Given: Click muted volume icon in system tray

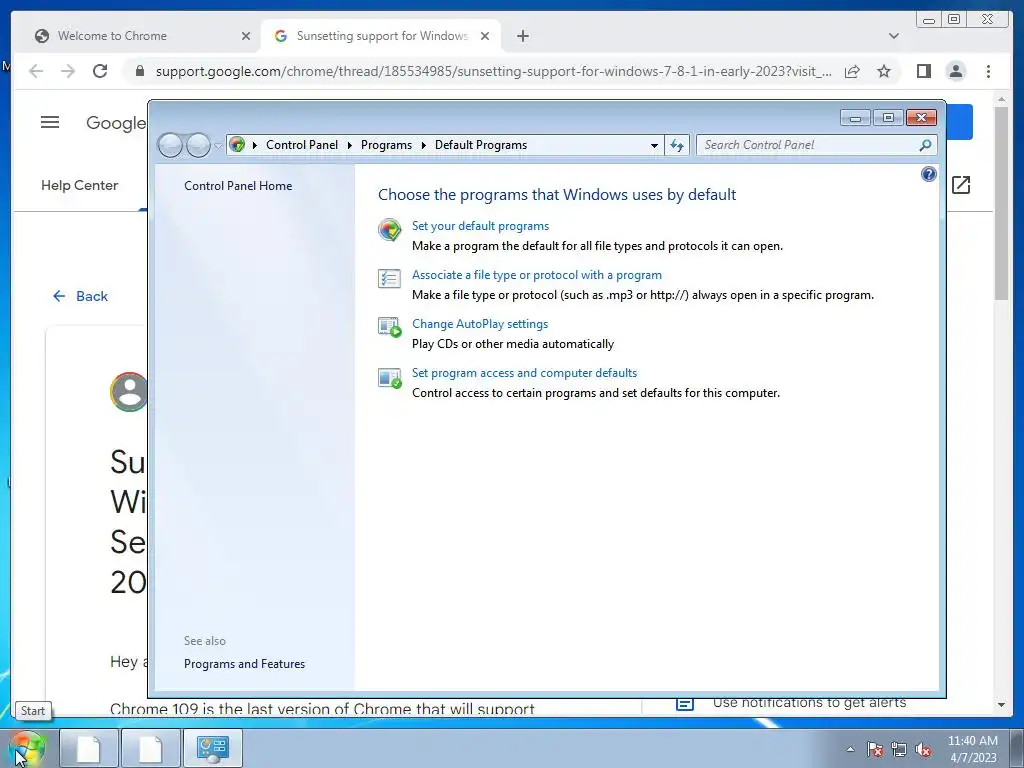Looking at the screenshot, I should pyautogui.click(x=923, y=749).
